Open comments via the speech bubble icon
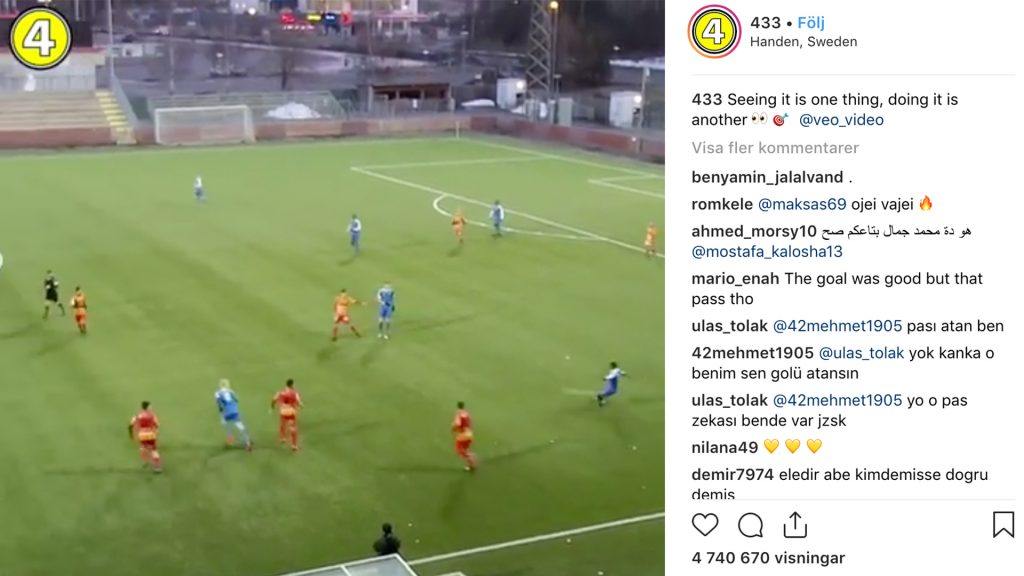 point(750,525)
